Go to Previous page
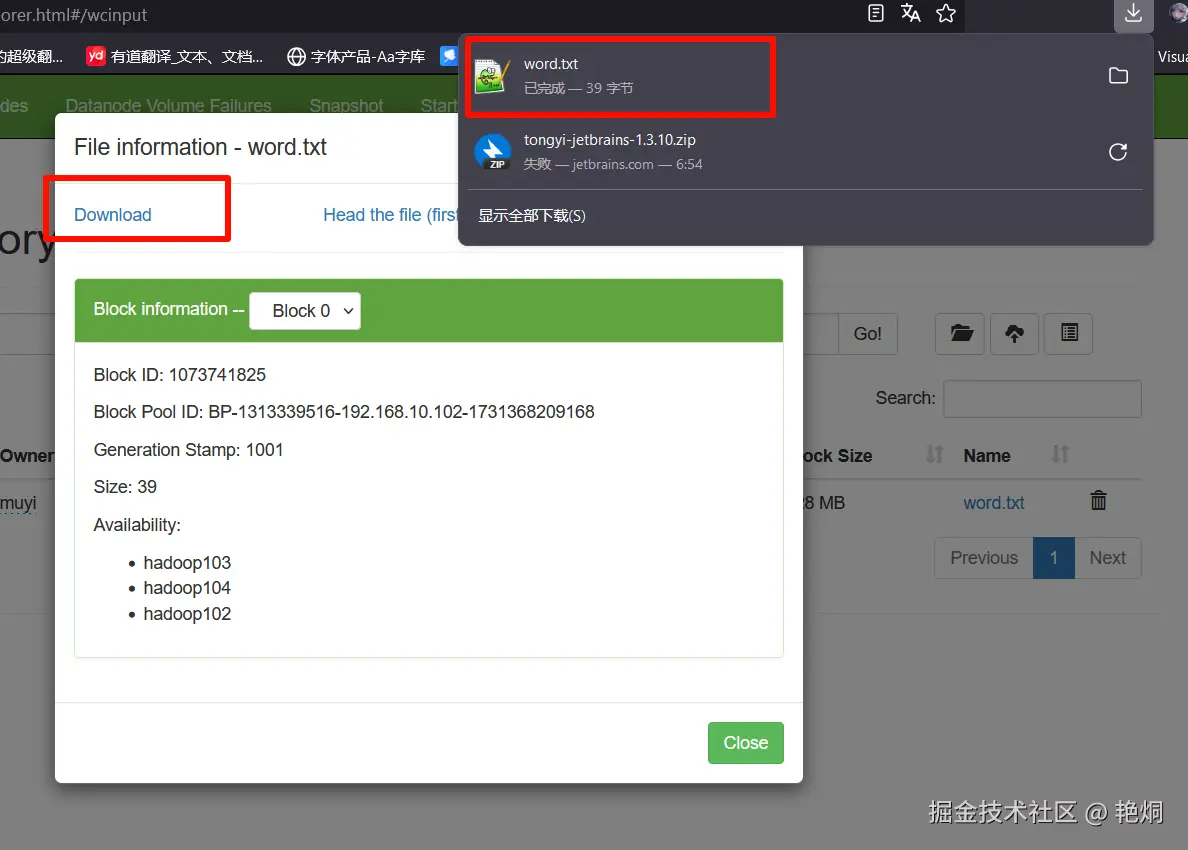1188x850 pixels. (984, 558)
